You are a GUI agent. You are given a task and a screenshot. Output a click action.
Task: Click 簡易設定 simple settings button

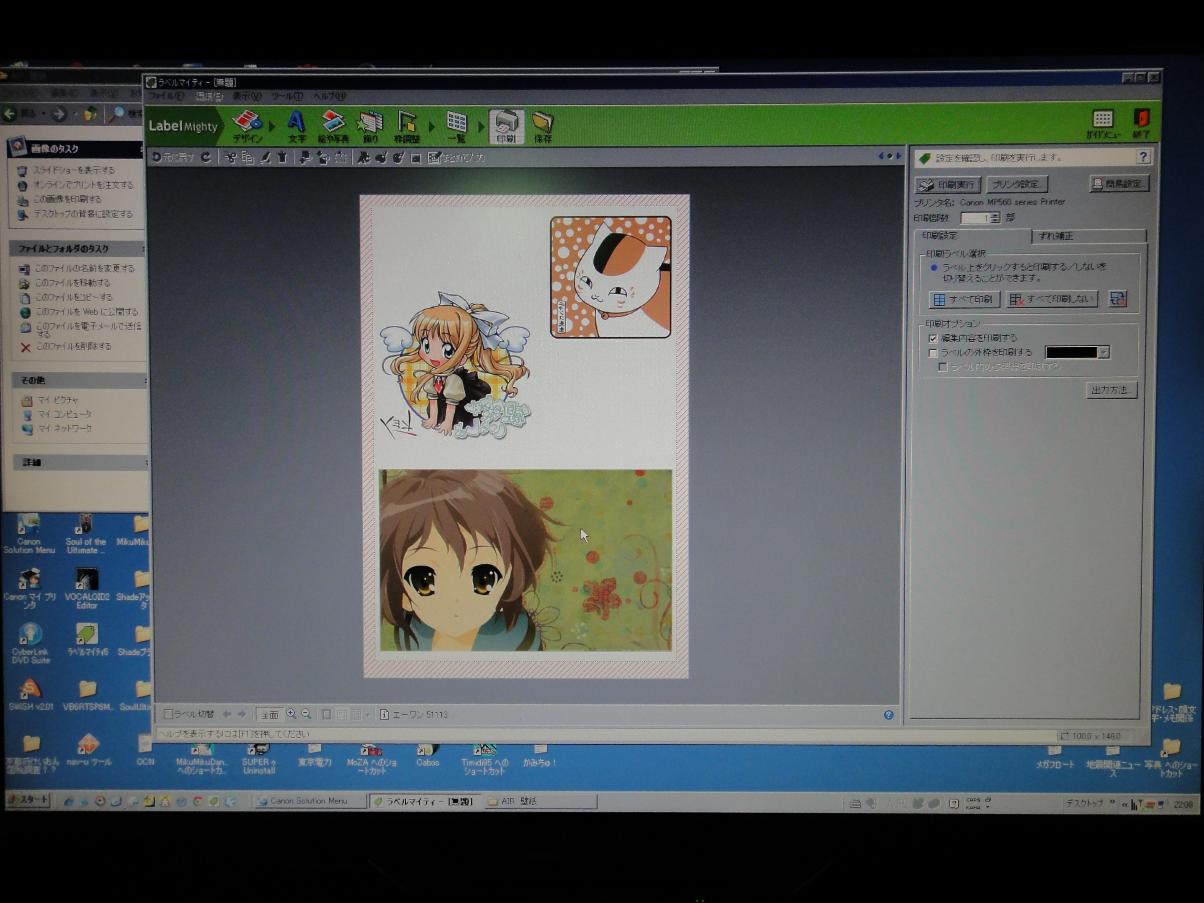pyautogui.click(x=1119, y=183)
